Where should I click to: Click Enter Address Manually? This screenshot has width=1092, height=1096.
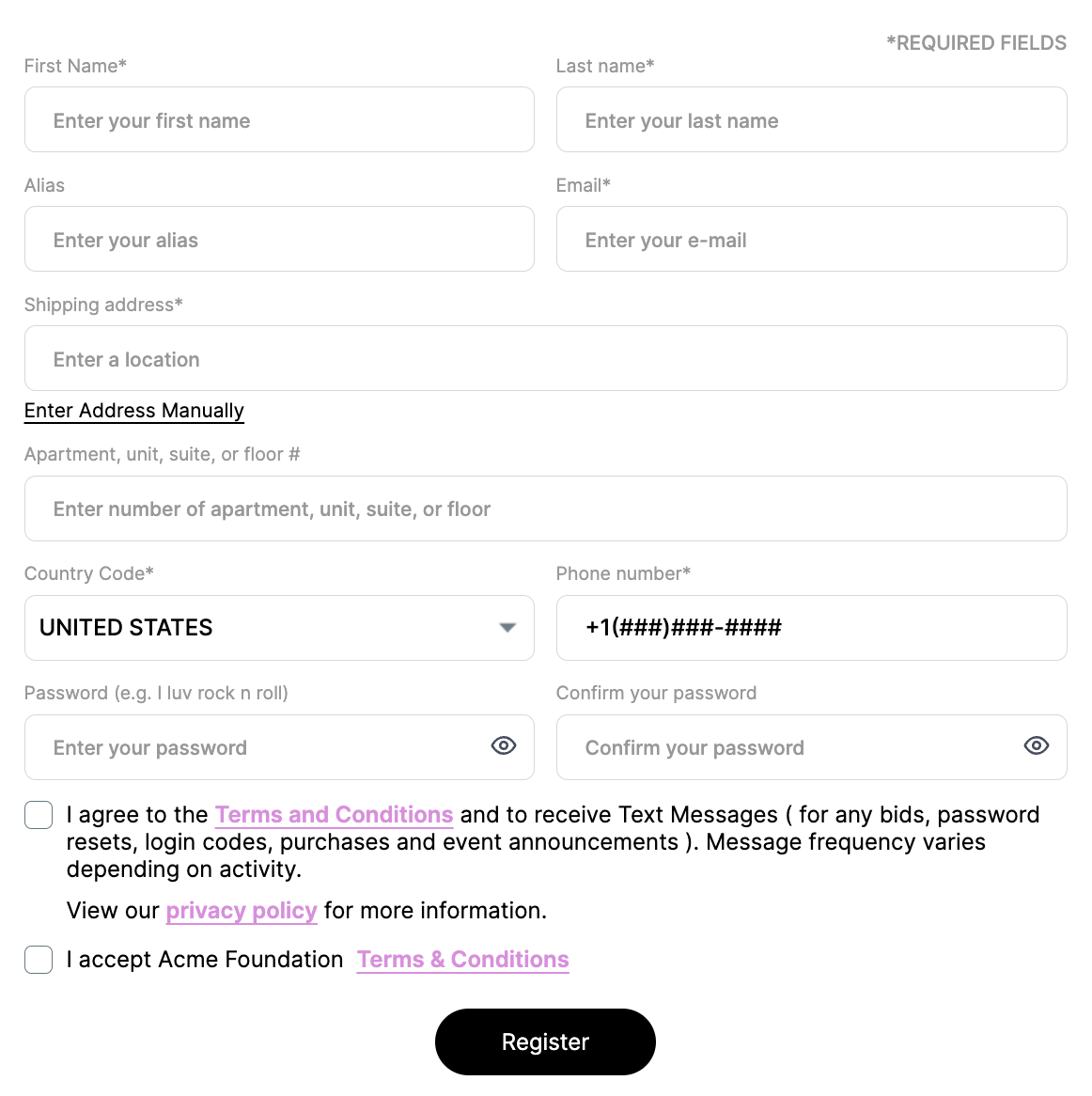point(133,411)
